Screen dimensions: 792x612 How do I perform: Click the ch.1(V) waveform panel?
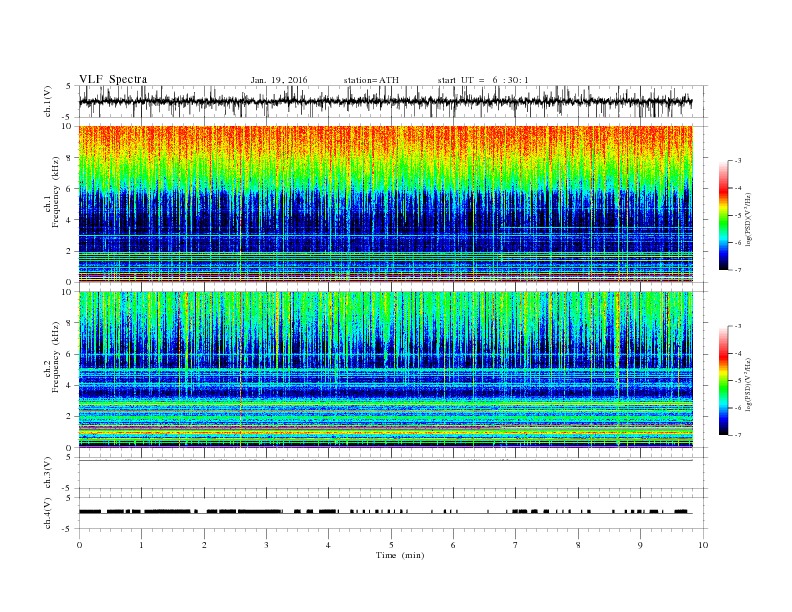pos(393,101)
